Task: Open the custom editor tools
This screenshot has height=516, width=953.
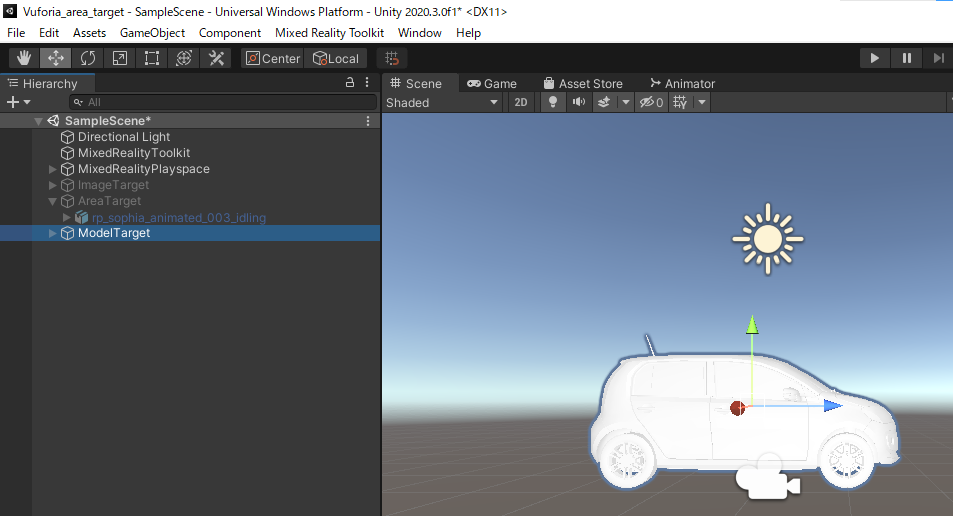Action: click(x=216, y=58)
